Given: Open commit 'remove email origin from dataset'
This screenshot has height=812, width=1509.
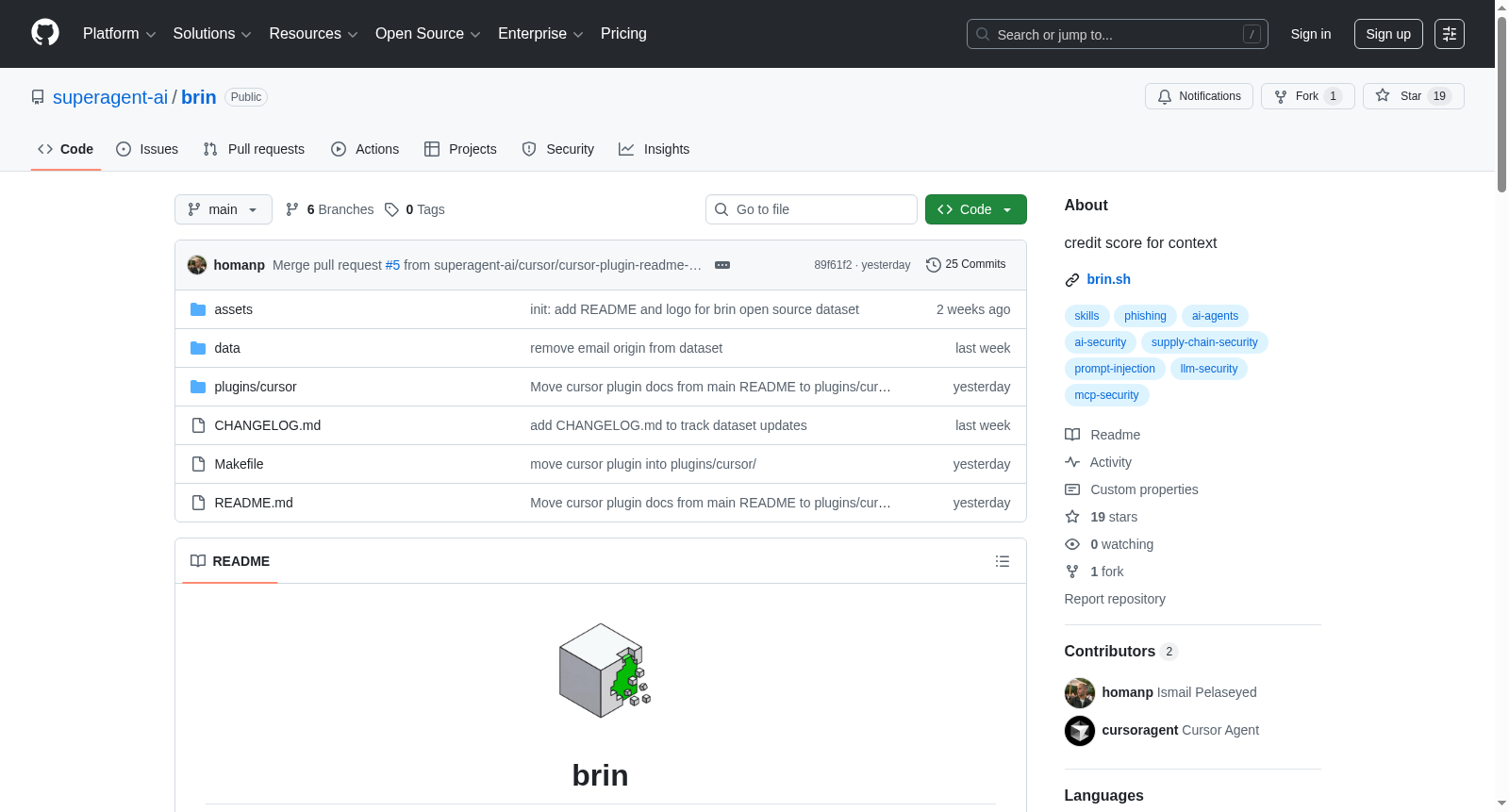Looking at the screenshot, I should point(626,348).
